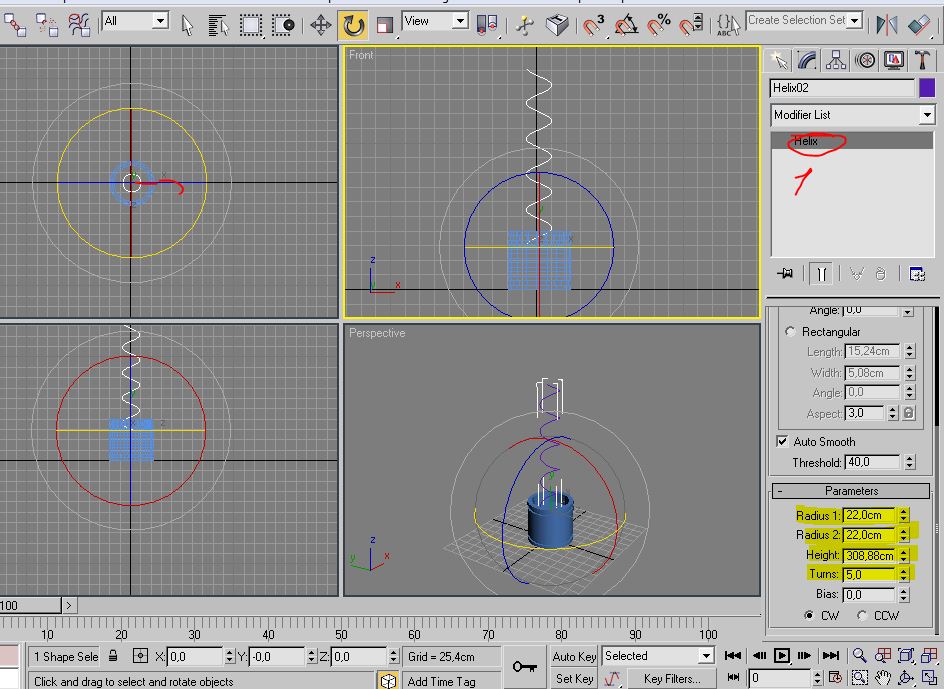Select the Rectangular radio option
944x689 pixels.
(790, 332)
